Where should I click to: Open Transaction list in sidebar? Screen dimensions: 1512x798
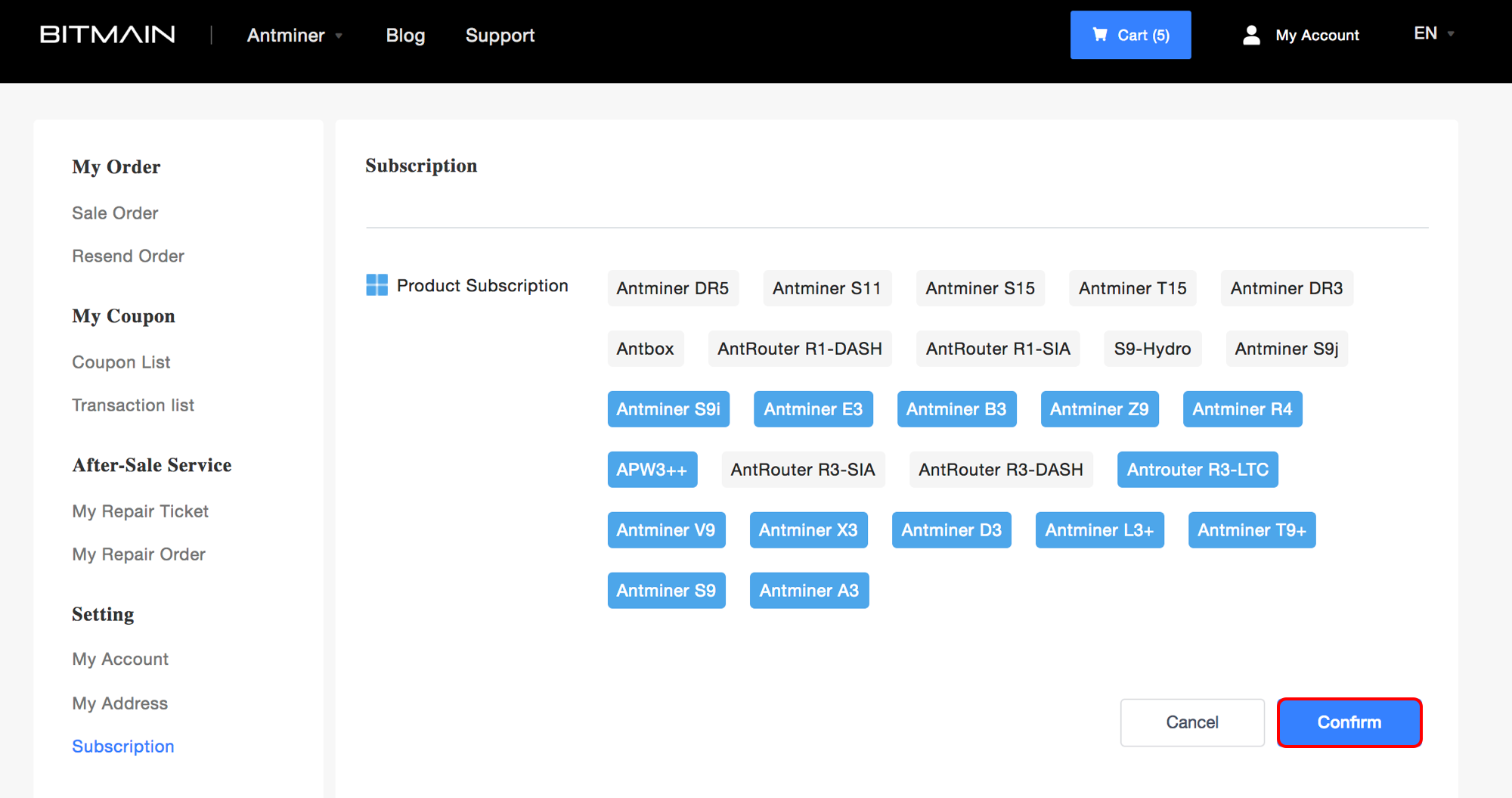coord(133,405)
